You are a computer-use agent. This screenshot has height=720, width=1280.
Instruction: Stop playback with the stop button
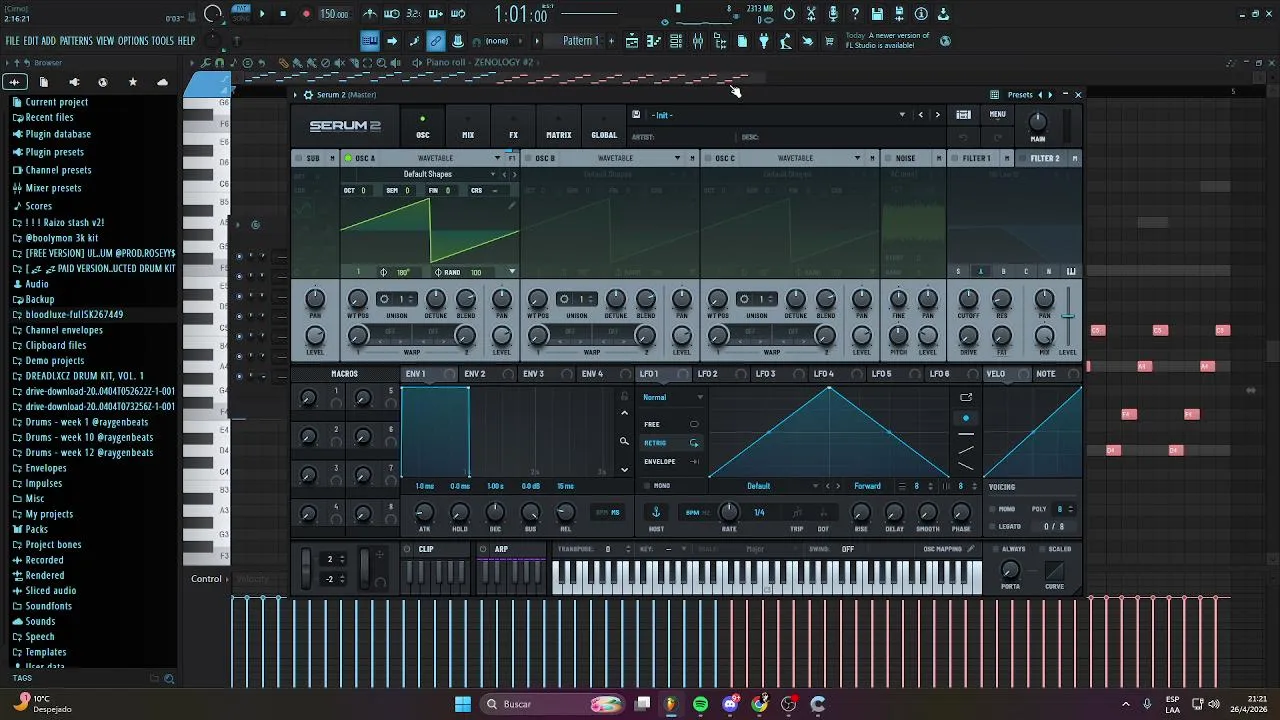point(283,14)
